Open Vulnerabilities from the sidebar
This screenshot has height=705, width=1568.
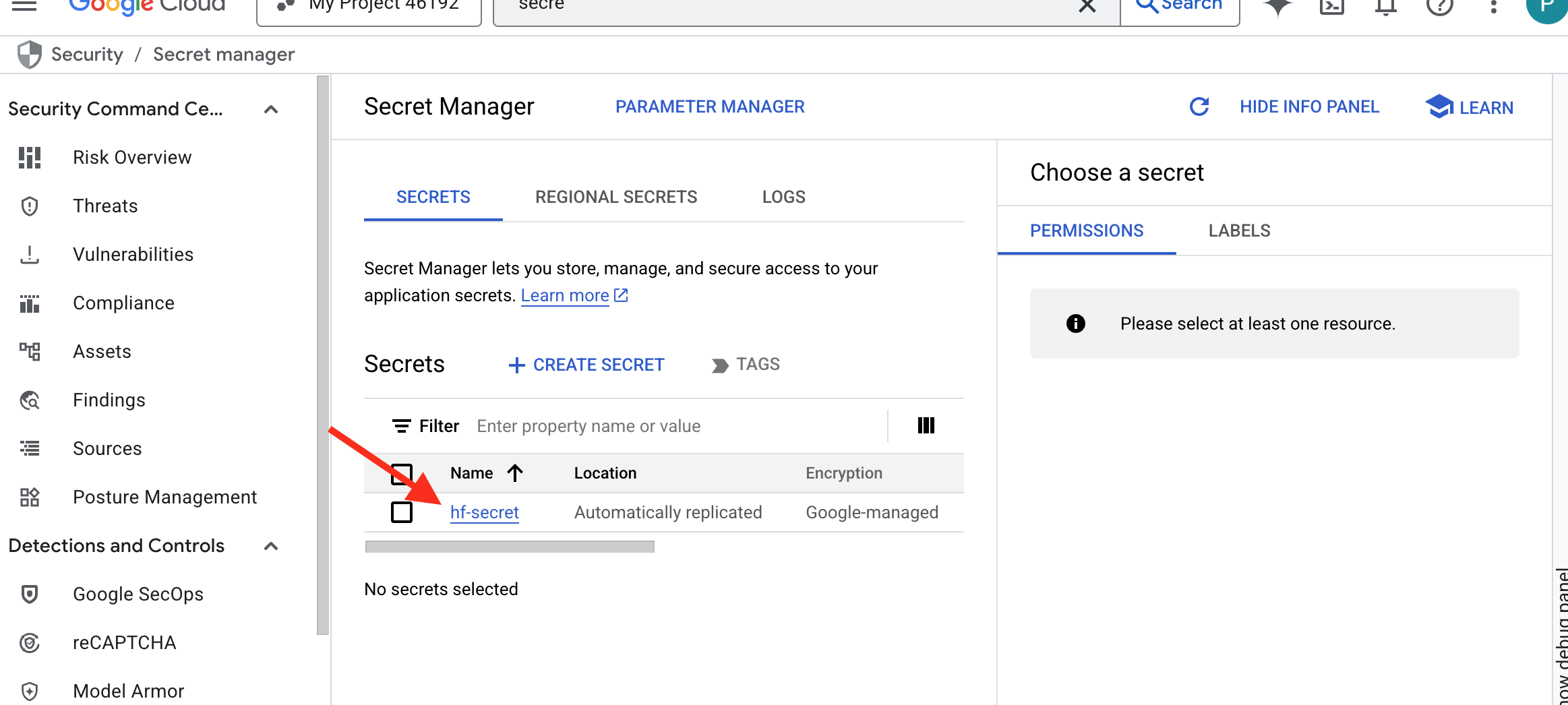point(132,254)
